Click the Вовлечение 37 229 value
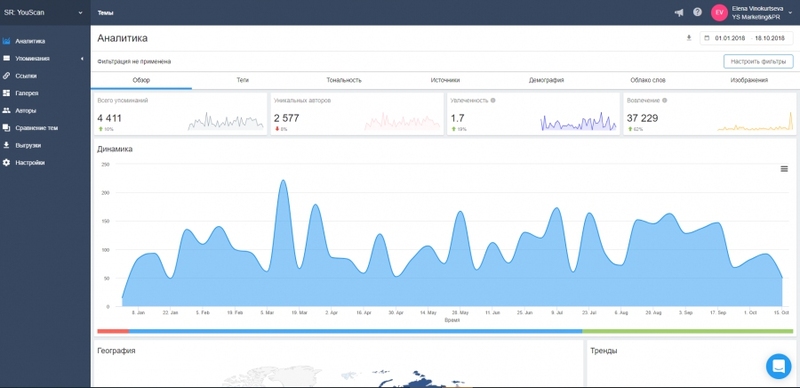The width and height of the screenshot is (800, 388). pyautogui.click(x=642, y=118)
